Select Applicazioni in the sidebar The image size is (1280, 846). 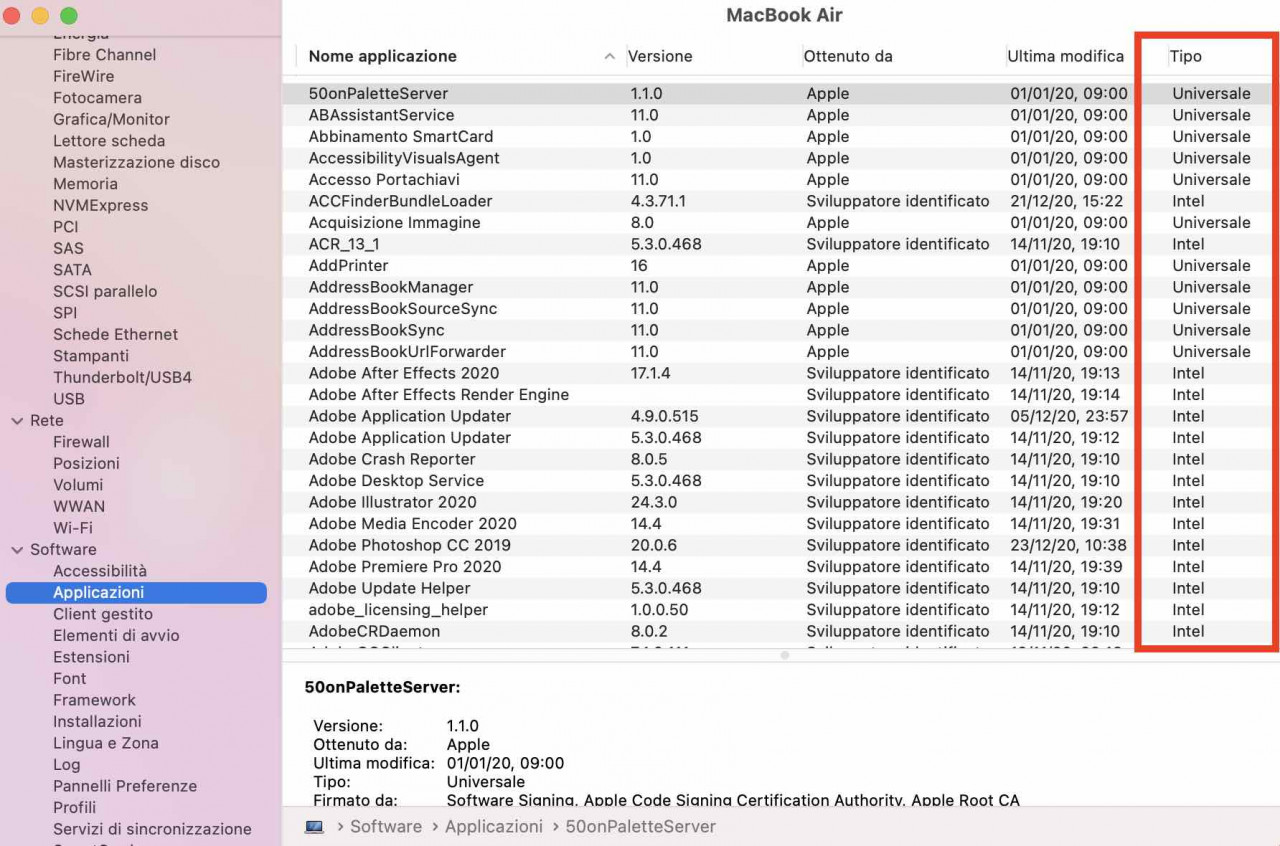[x=136, y=593]
